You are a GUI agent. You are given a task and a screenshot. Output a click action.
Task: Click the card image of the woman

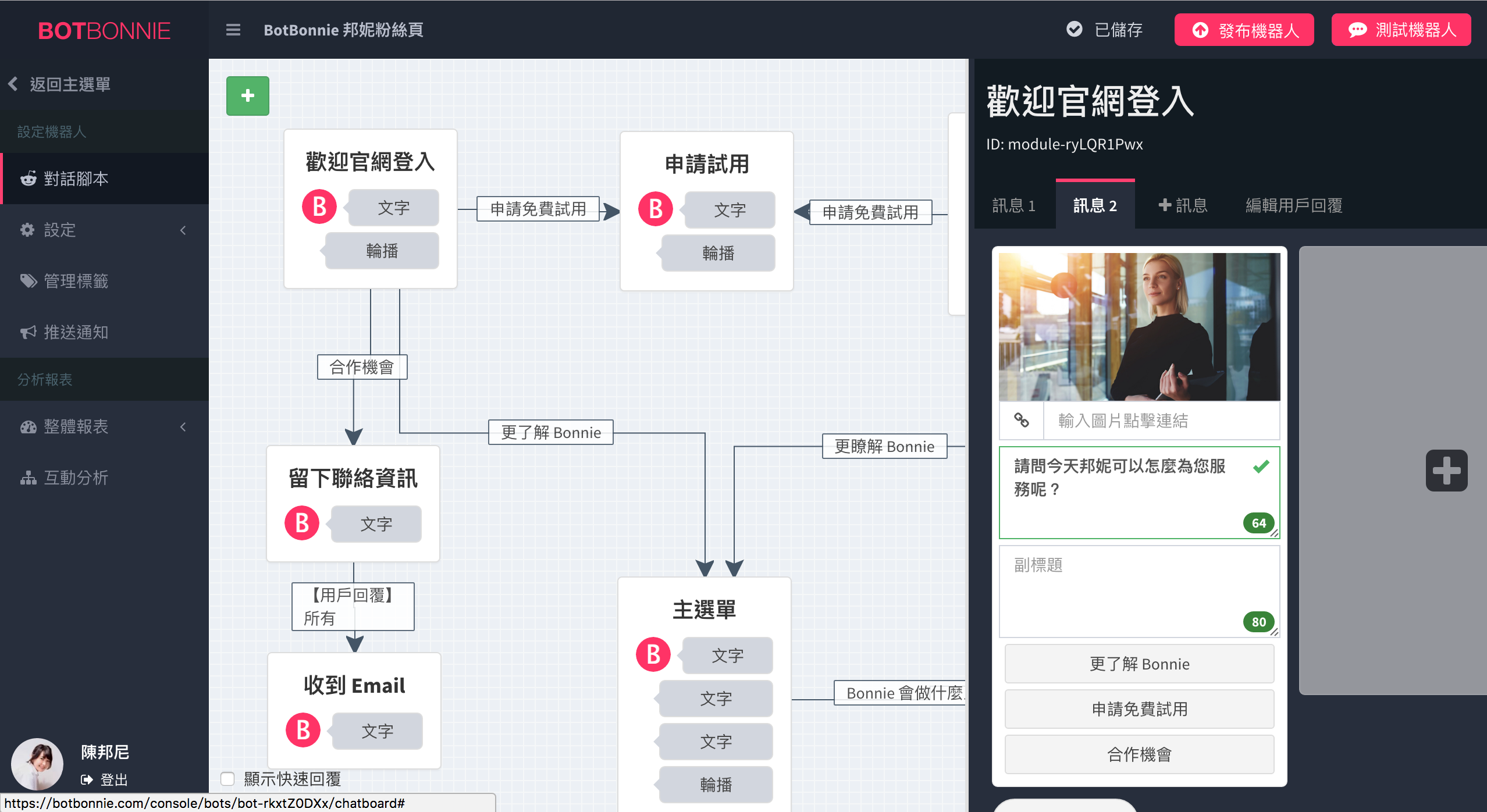point(1139,327)
